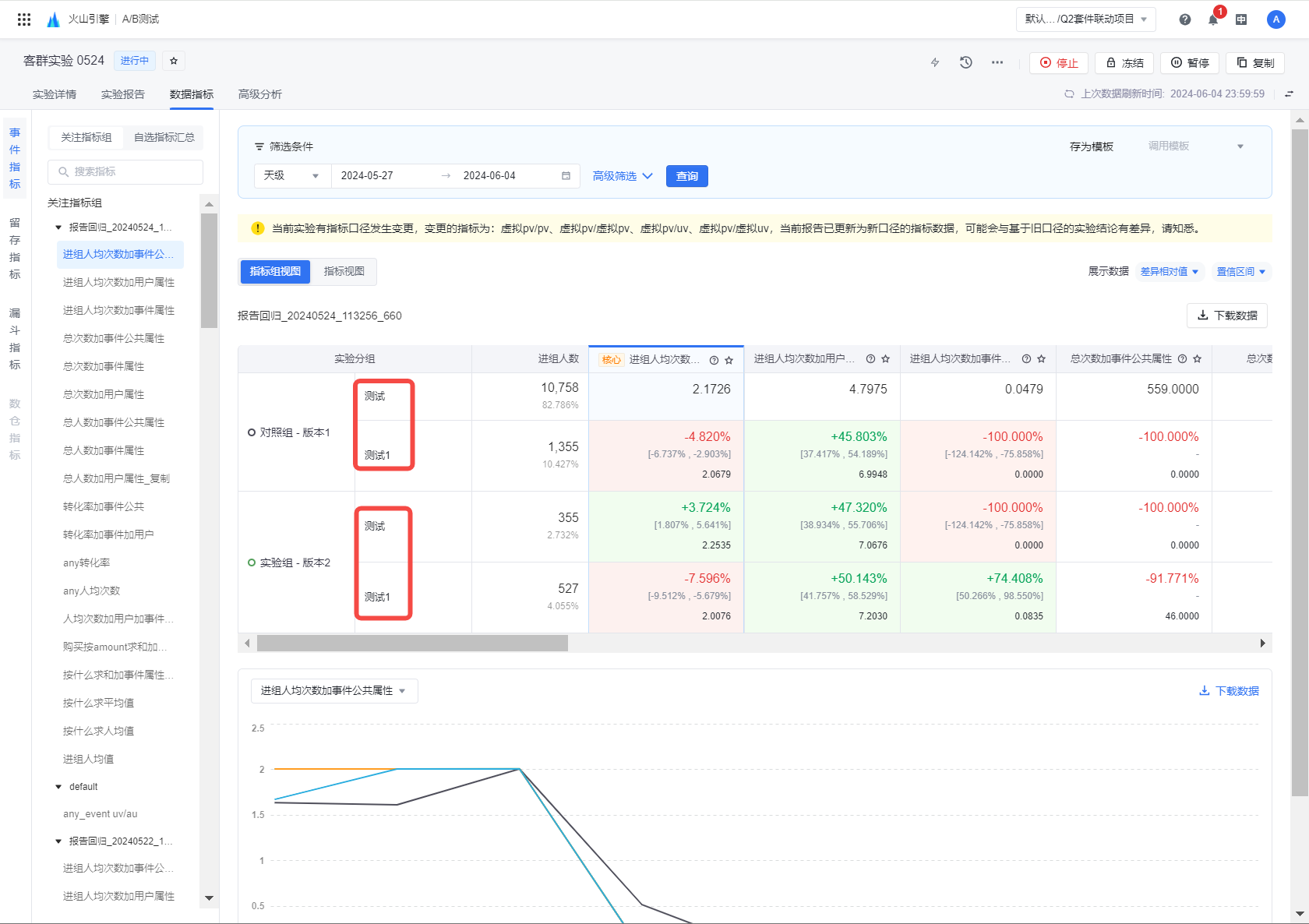1309x924 pixels.
Task: Click the Volcano Engine logo
Action: [53, 19]
